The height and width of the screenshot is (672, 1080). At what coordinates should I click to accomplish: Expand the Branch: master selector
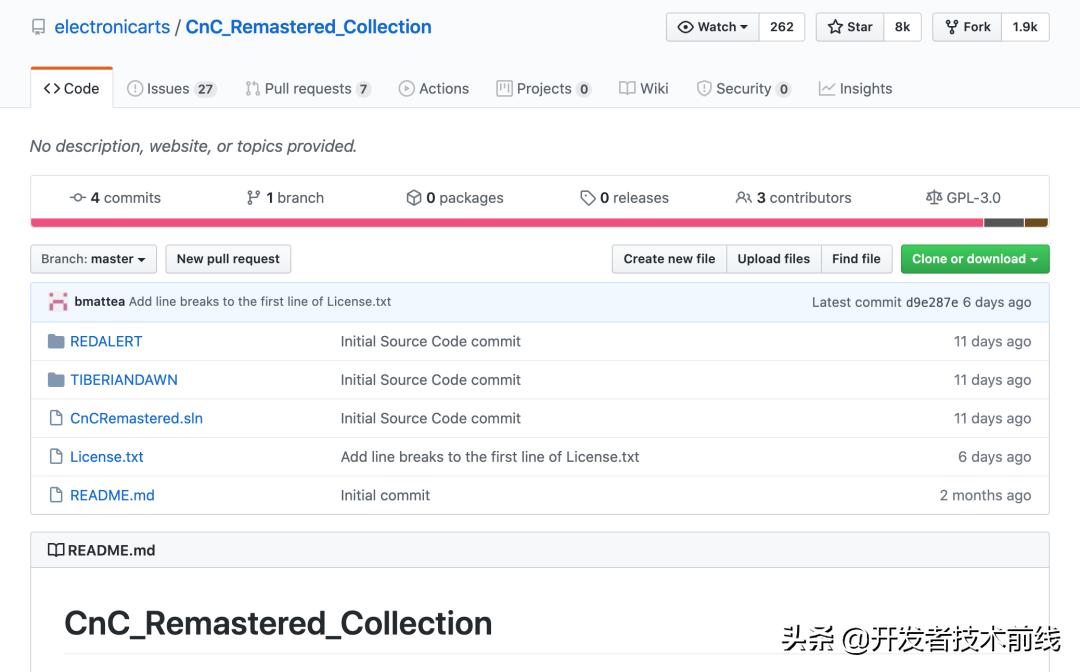tap(93, 259)
